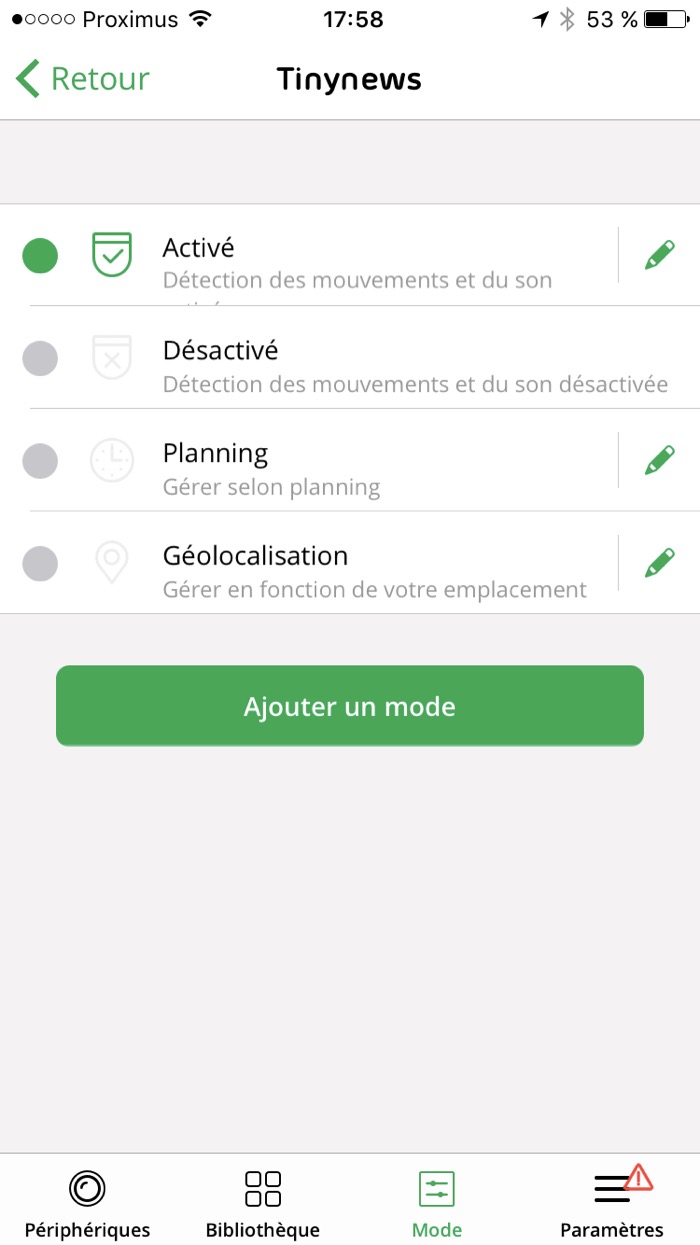700x1245 pixels.
Task: Tap the clock icon for Planning
Action: coord(112,460)
